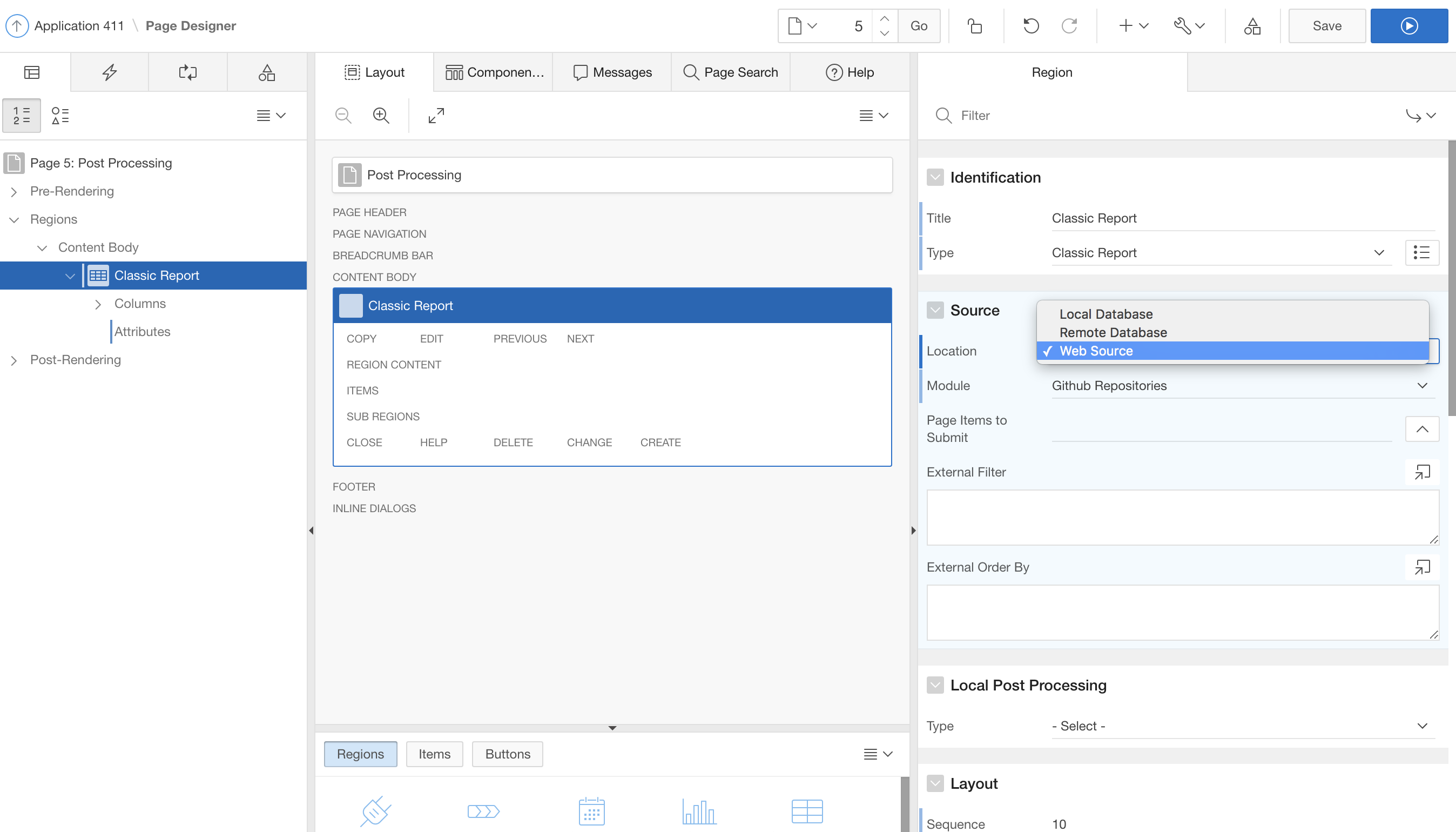Show the Items gallery button

[x=434, y=754]
